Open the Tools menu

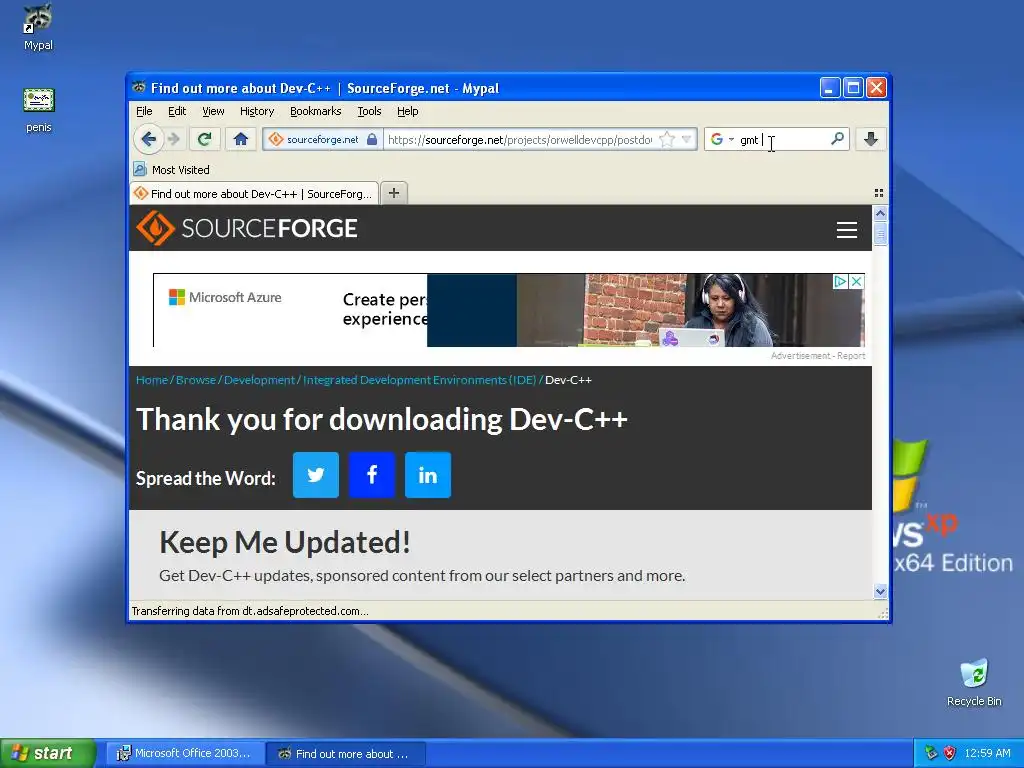point(369,111)
